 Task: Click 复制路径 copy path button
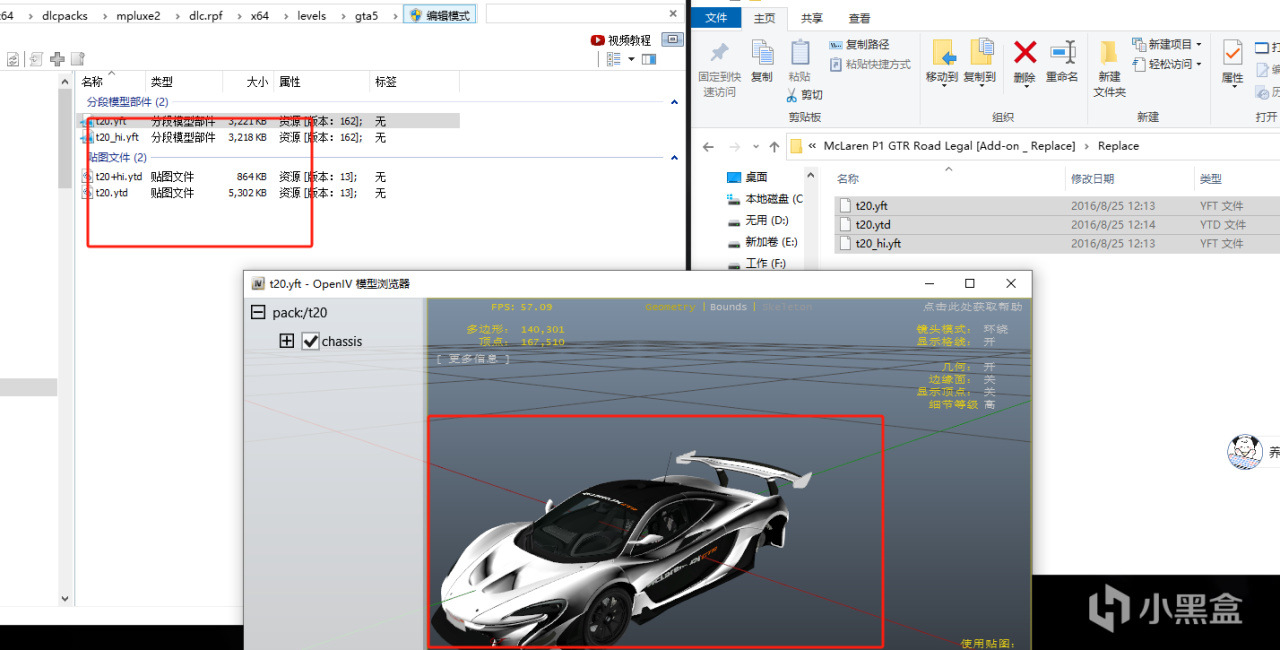[x=859, y=45]
